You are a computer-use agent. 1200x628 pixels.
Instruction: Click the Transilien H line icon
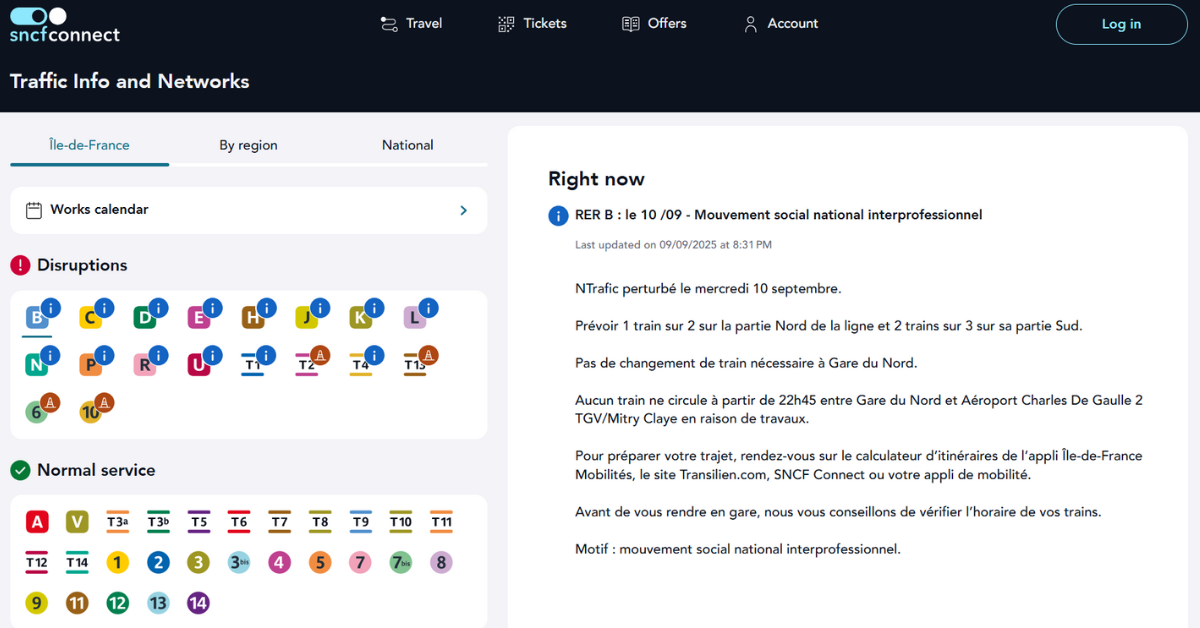click(x=253, y=319)
